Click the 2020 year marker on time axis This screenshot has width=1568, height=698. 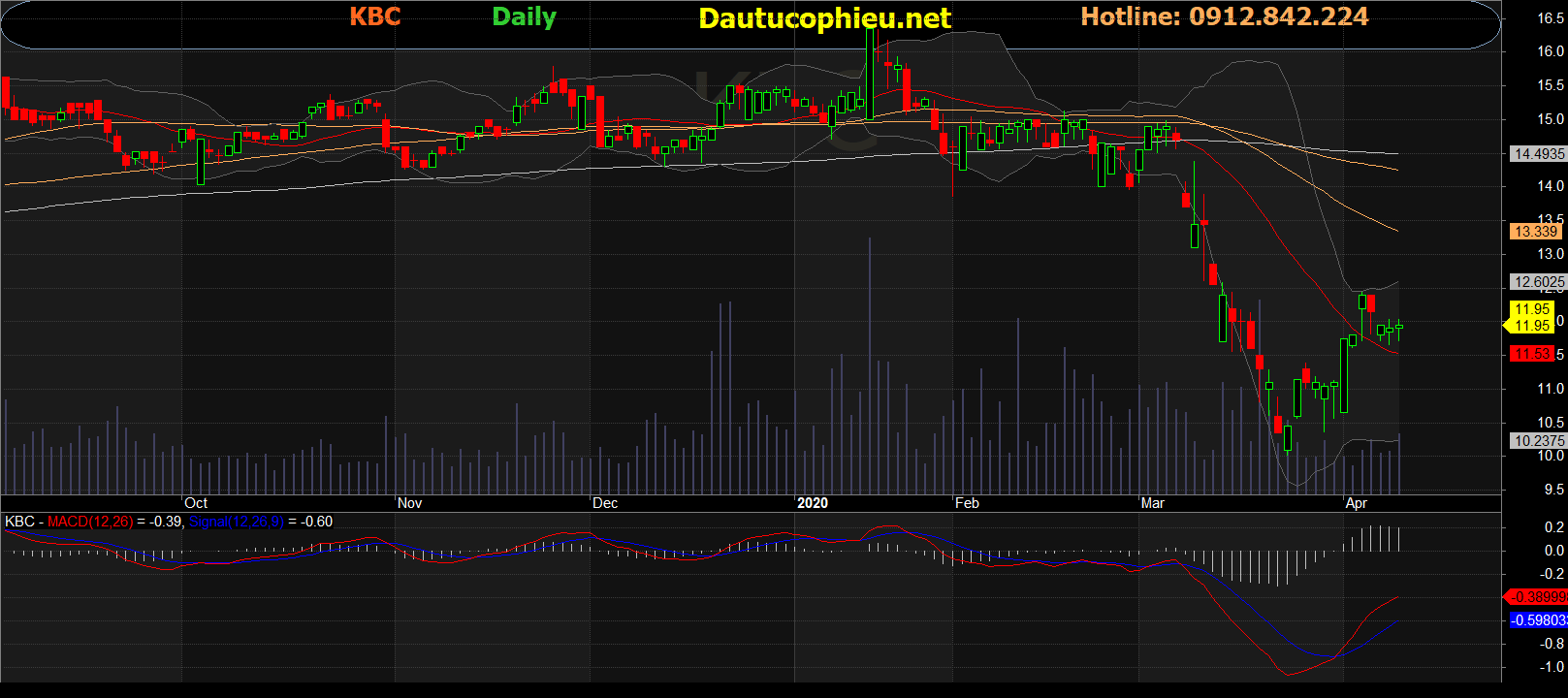813,503
